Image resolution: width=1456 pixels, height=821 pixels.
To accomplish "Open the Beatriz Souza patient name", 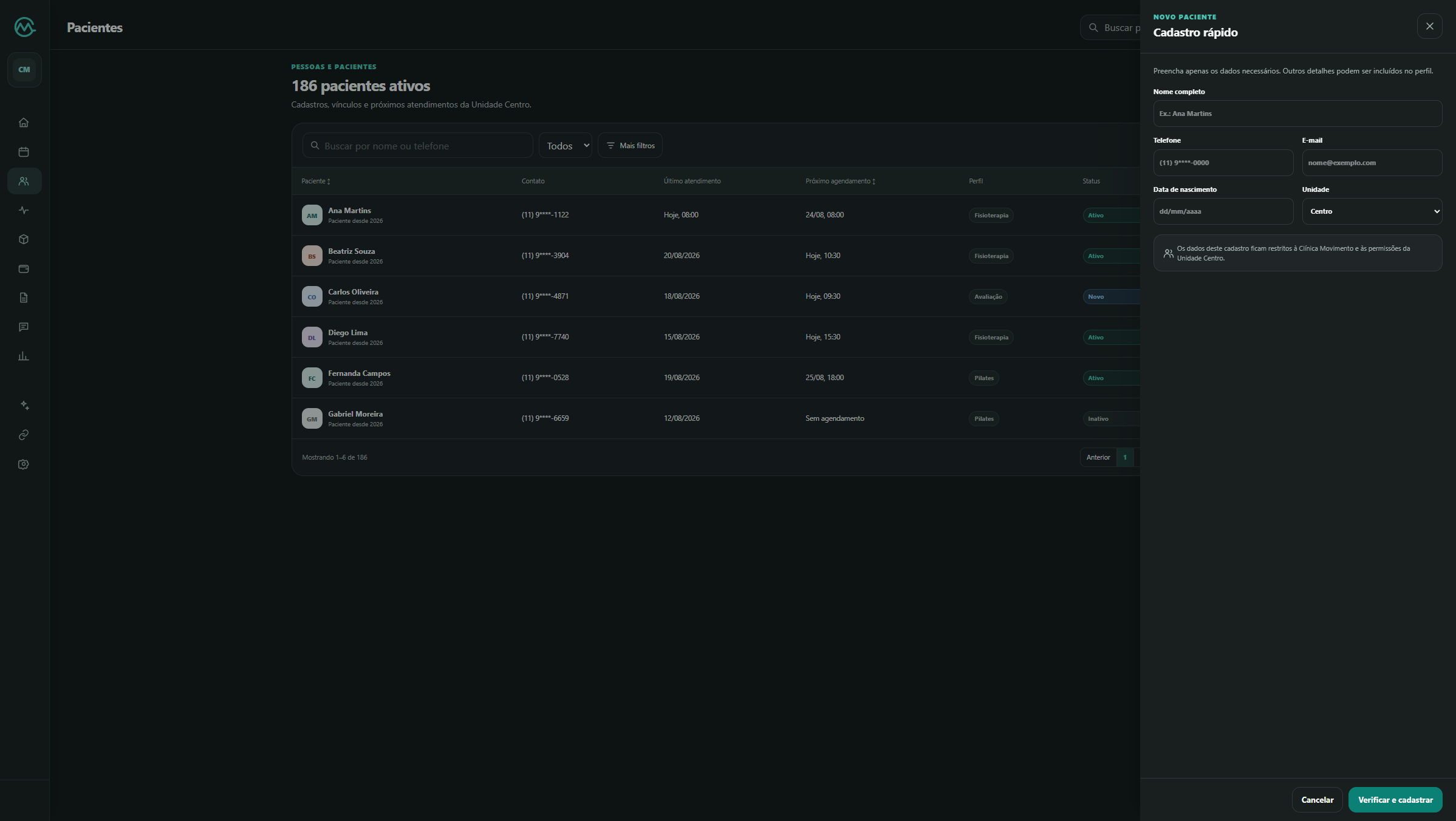I will (x=351, y=251).
